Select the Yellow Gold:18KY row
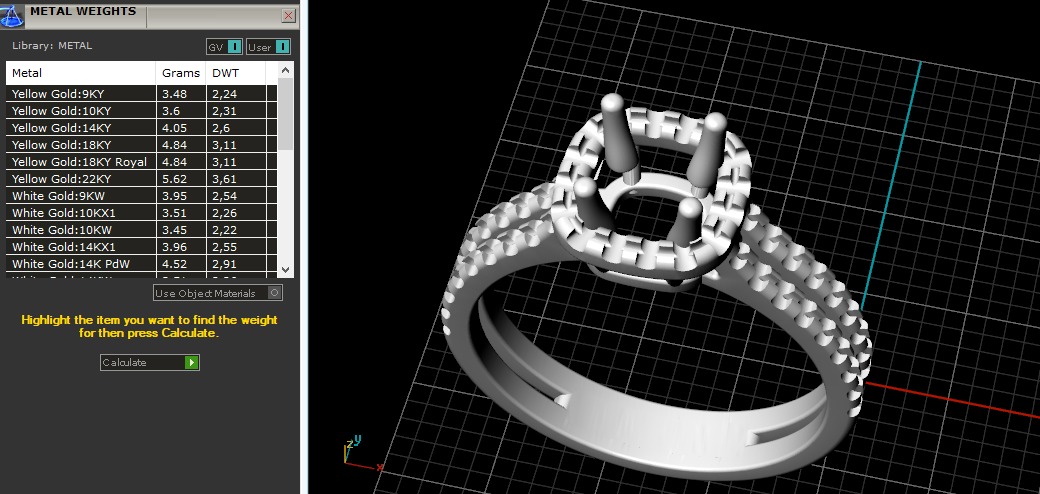The width and height of the screenshot is (1040, 494). pos(141,145)
